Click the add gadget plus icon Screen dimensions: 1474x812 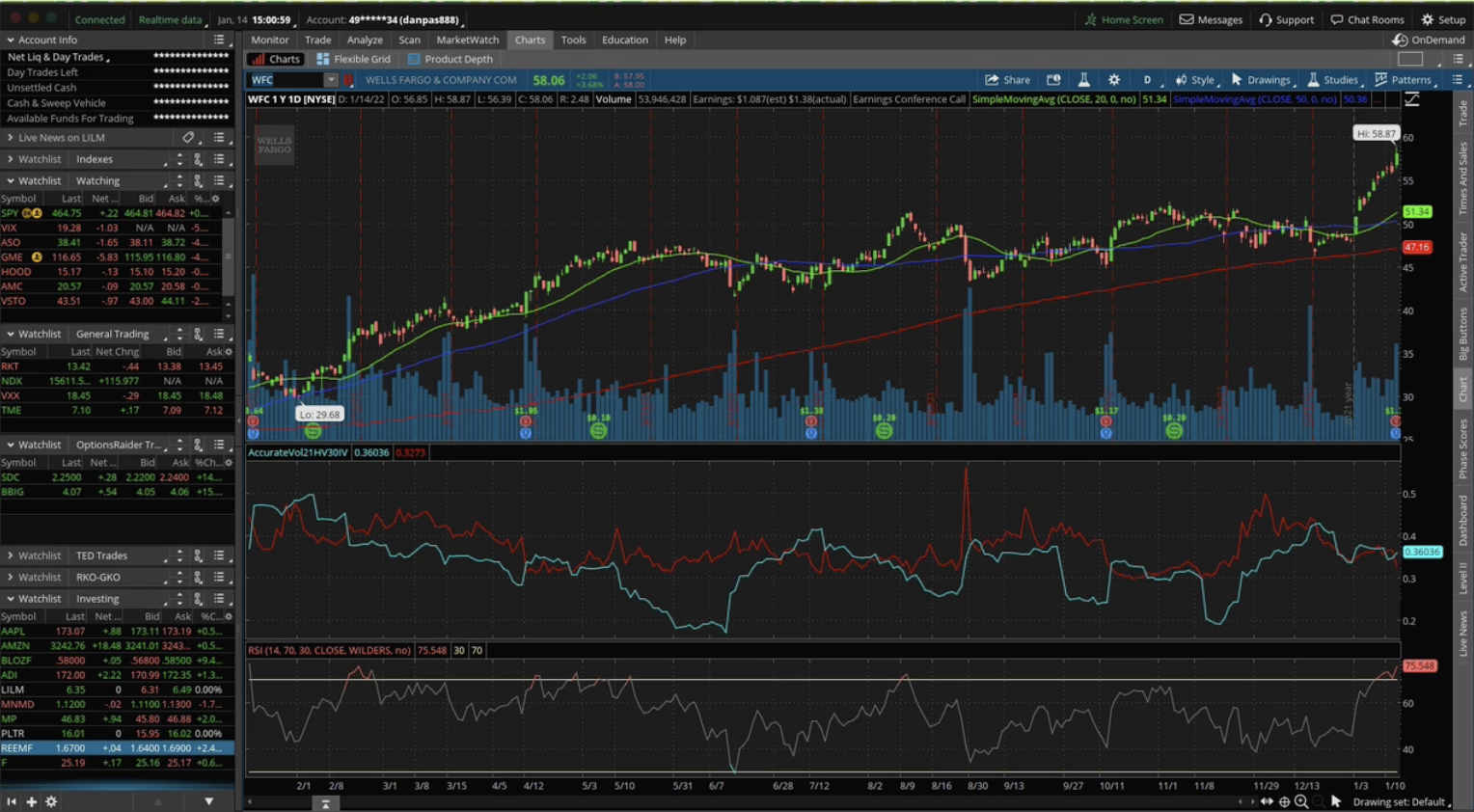pyautogui.click(x=31, y=801)
